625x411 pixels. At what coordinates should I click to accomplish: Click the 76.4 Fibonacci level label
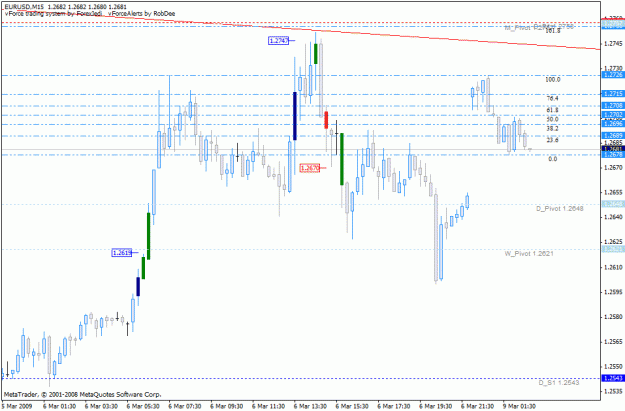coord(552,98)
